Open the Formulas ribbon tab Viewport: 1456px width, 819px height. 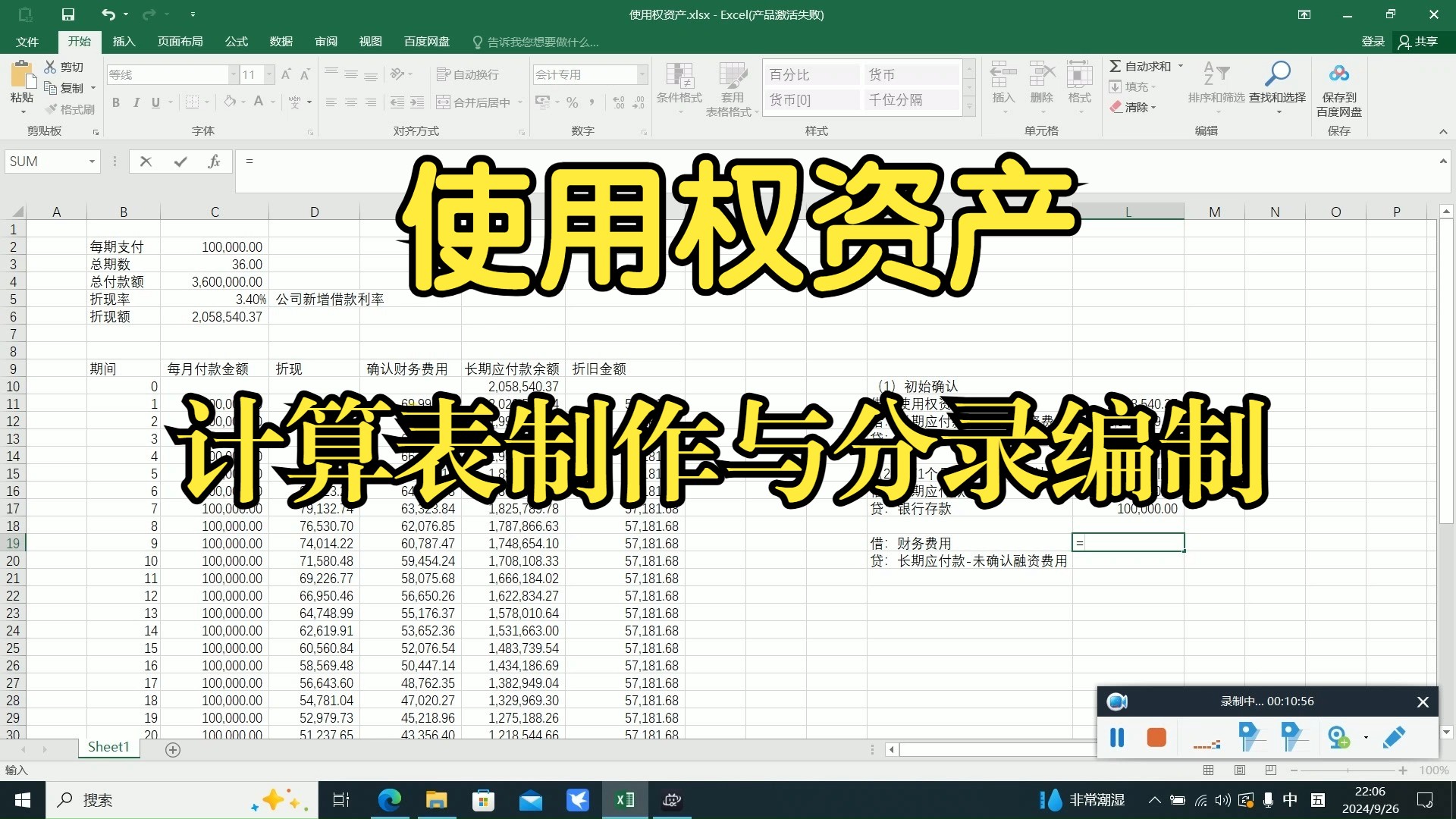point(236,42)
